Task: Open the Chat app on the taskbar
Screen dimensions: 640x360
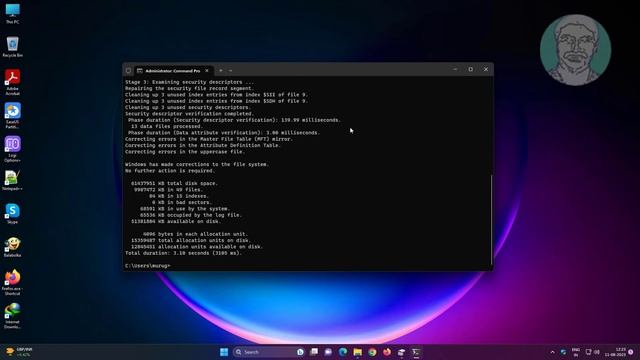Action: (x=328, y=352)
